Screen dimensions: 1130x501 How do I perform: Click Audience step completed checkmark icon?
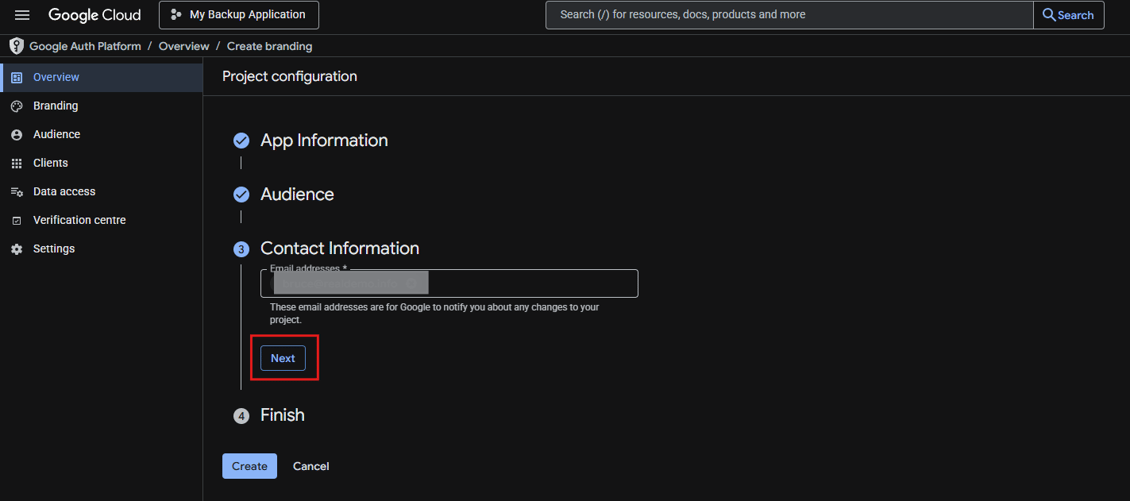tap(241, 195)
